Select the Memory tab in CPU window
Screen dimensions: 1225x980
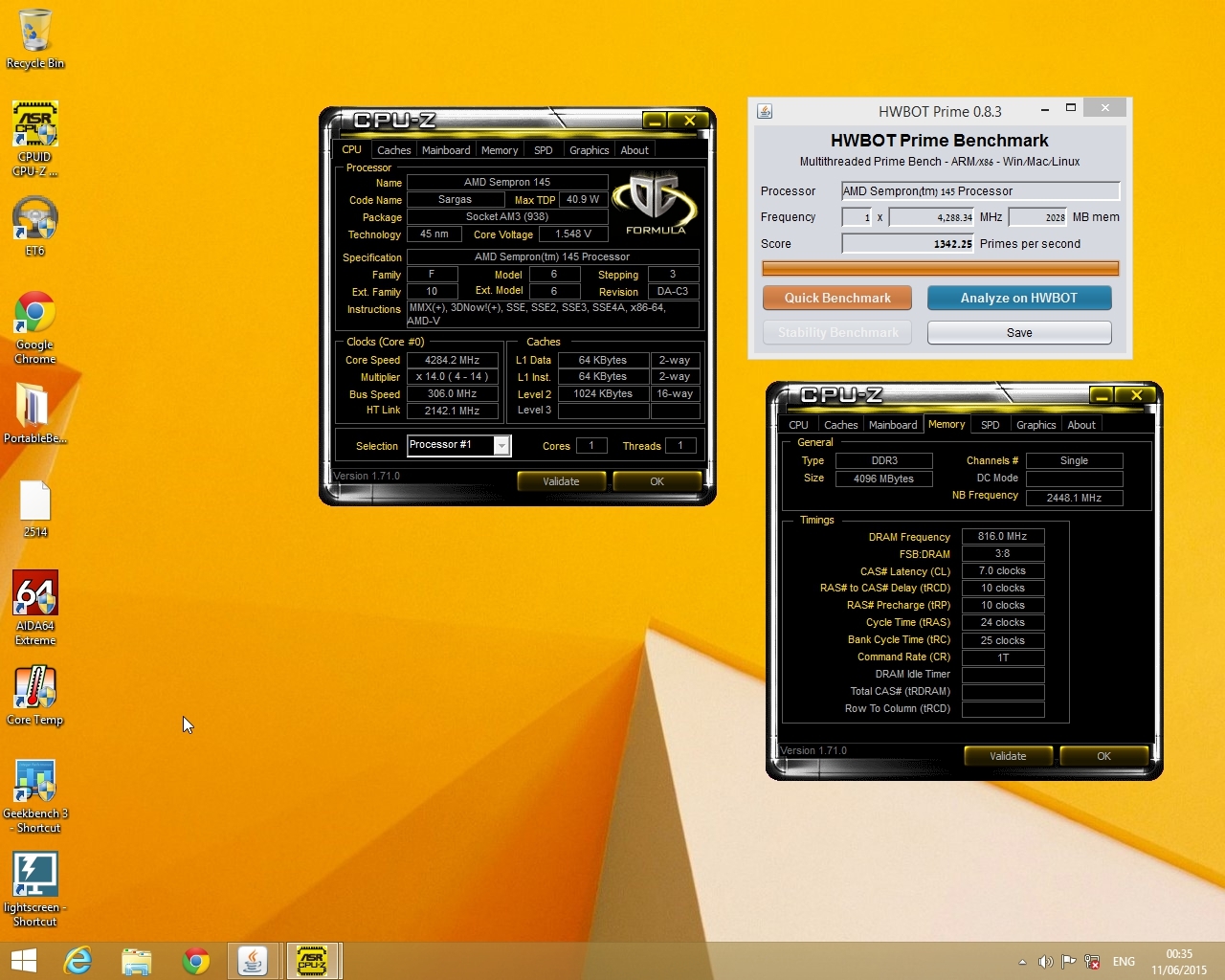point(500,150)
